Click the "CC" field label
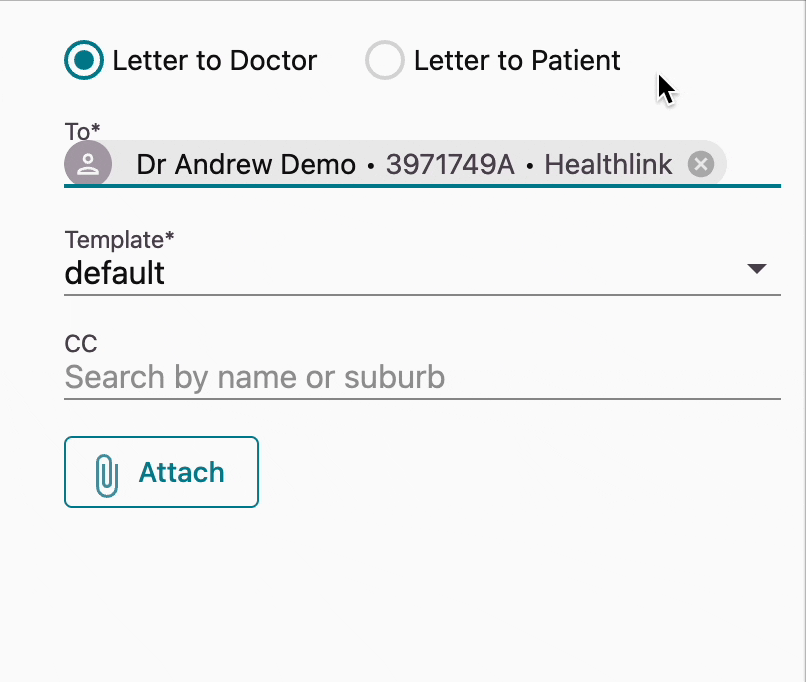The height and width of the screenshot is (682, 806). [x=81, y=345]
